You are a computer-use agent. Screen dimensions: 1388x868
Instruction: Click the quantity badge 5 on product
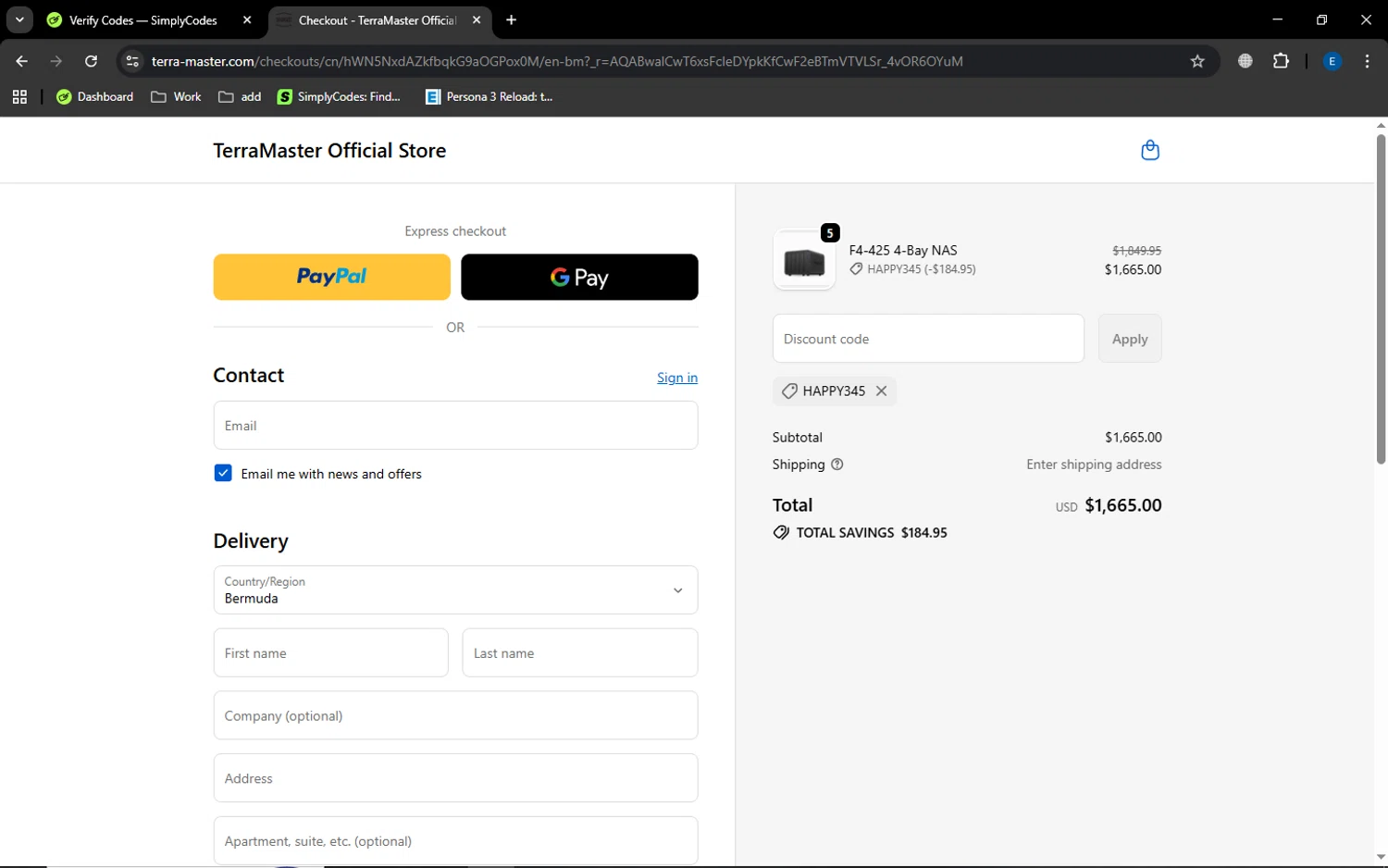pyautogui.click(x=830, y=233)
